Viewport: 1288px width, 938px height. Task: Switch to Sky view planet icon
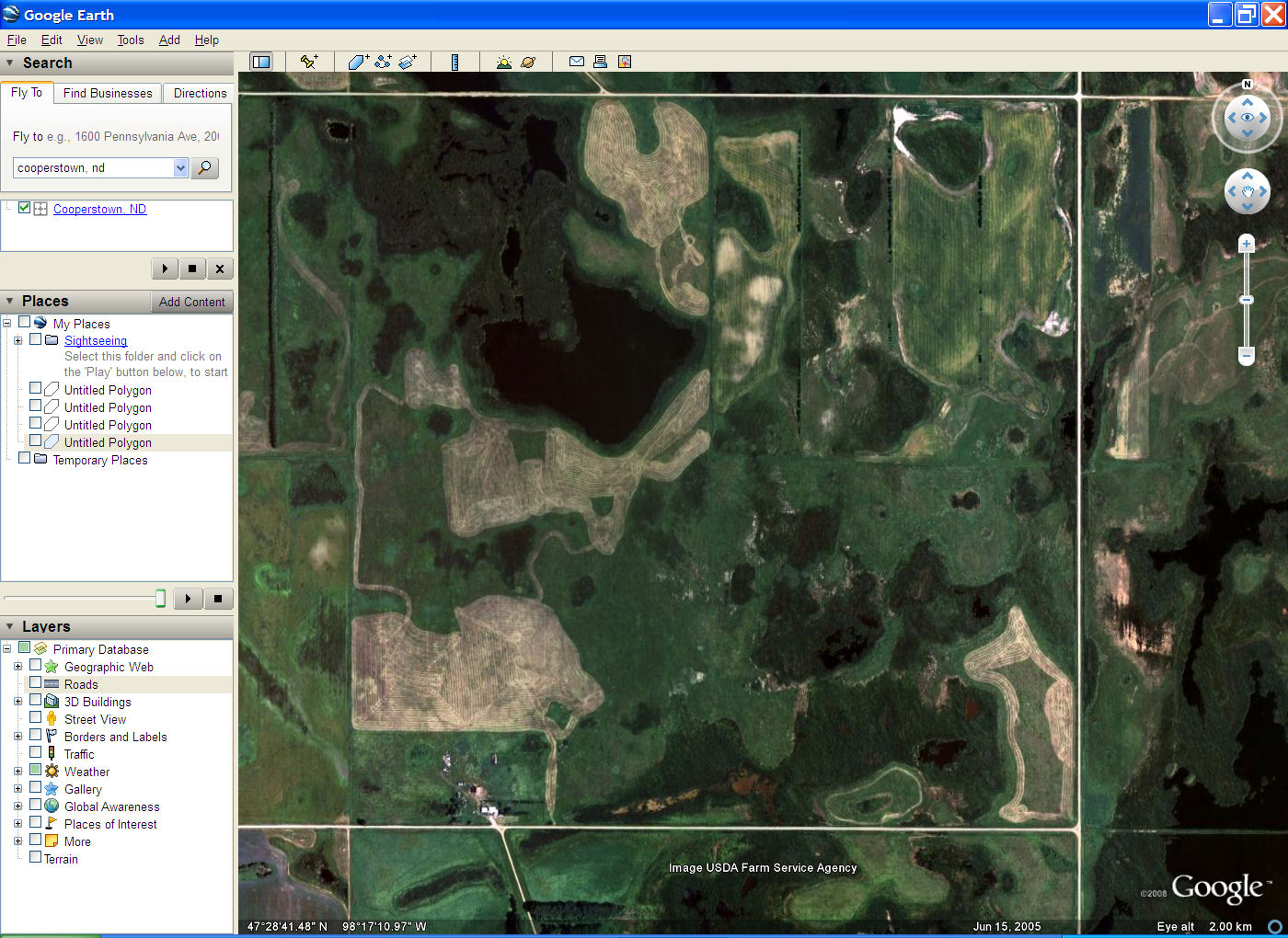click(528, 62)
